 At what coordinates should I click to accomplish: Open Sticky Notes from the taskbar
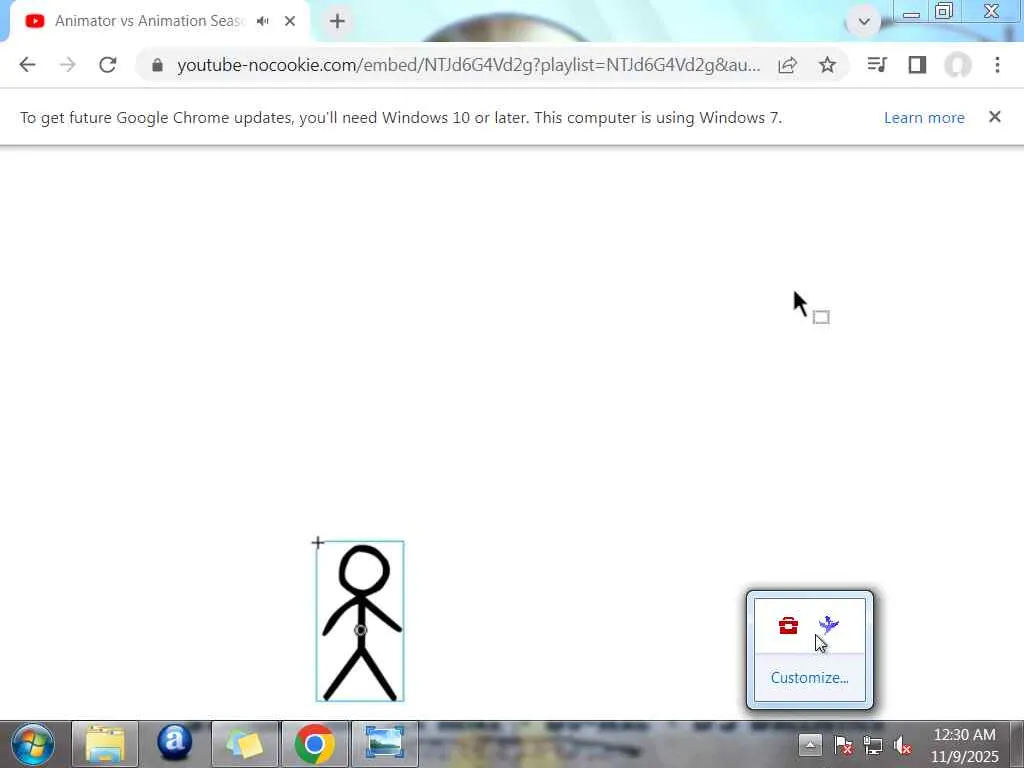tap(244, 744)
